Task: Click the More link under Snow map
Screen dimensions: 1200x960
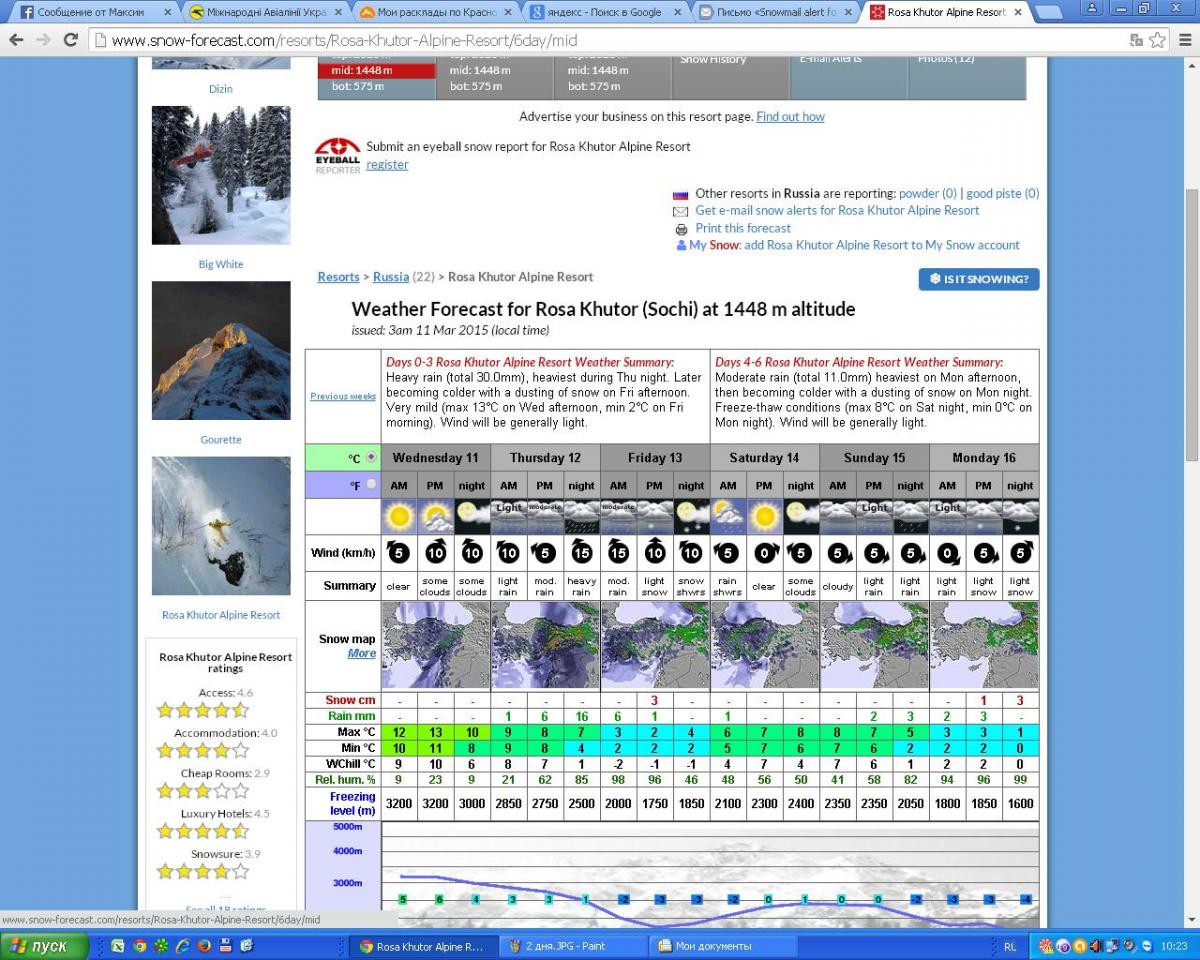Action: coord(362,654)
